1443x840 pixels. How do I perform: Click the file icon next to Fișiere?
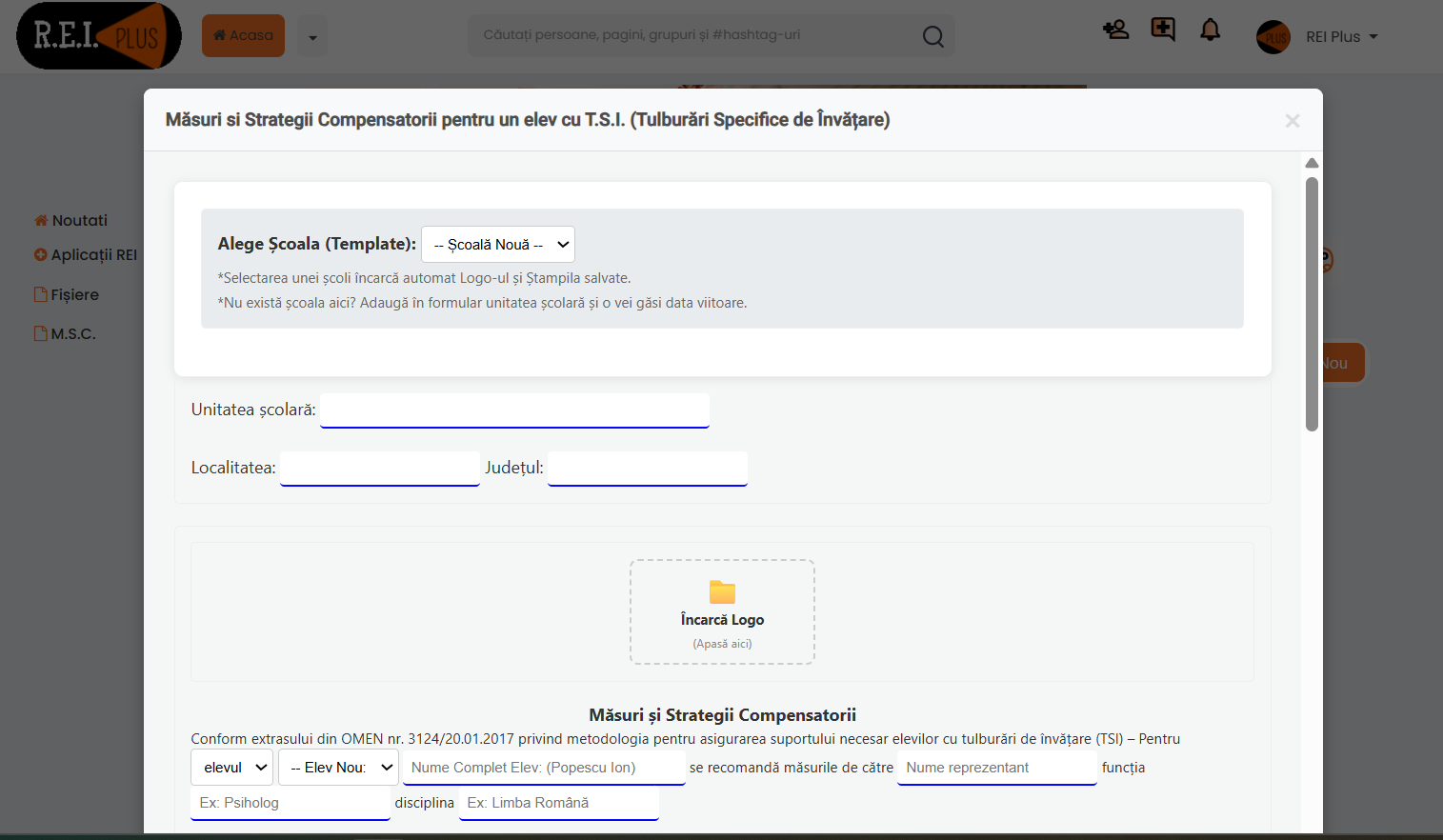[x=39, y=293]
